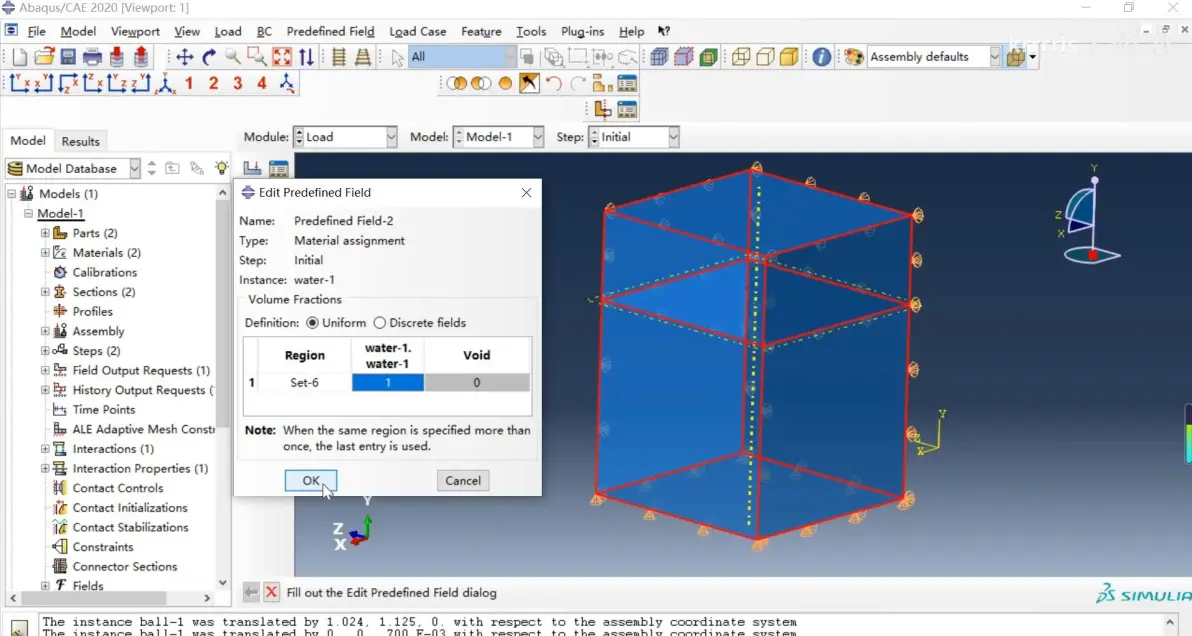Image resolution: width=1192 pixels, height=636 pixels.
Task: Print the viewport with the printer icon
Action: point(93,57)
